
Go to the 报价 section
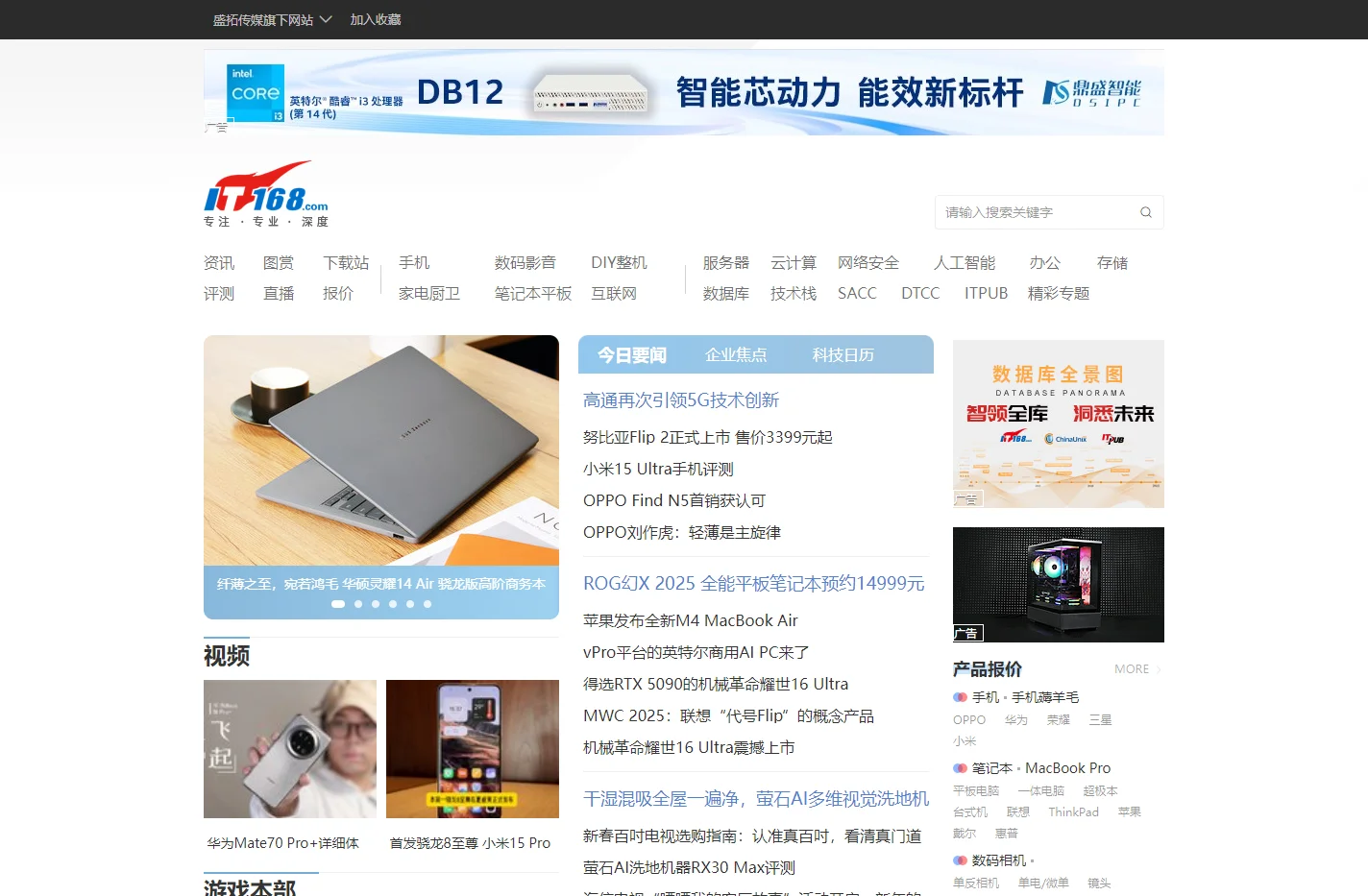click(338, 293)
